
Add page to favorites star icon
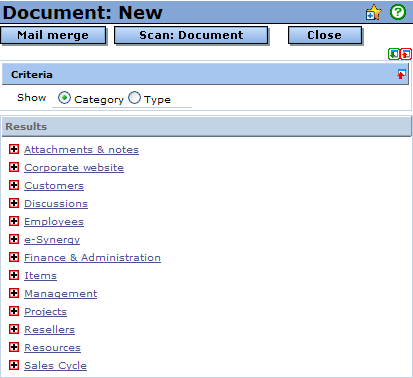point(373,13)
